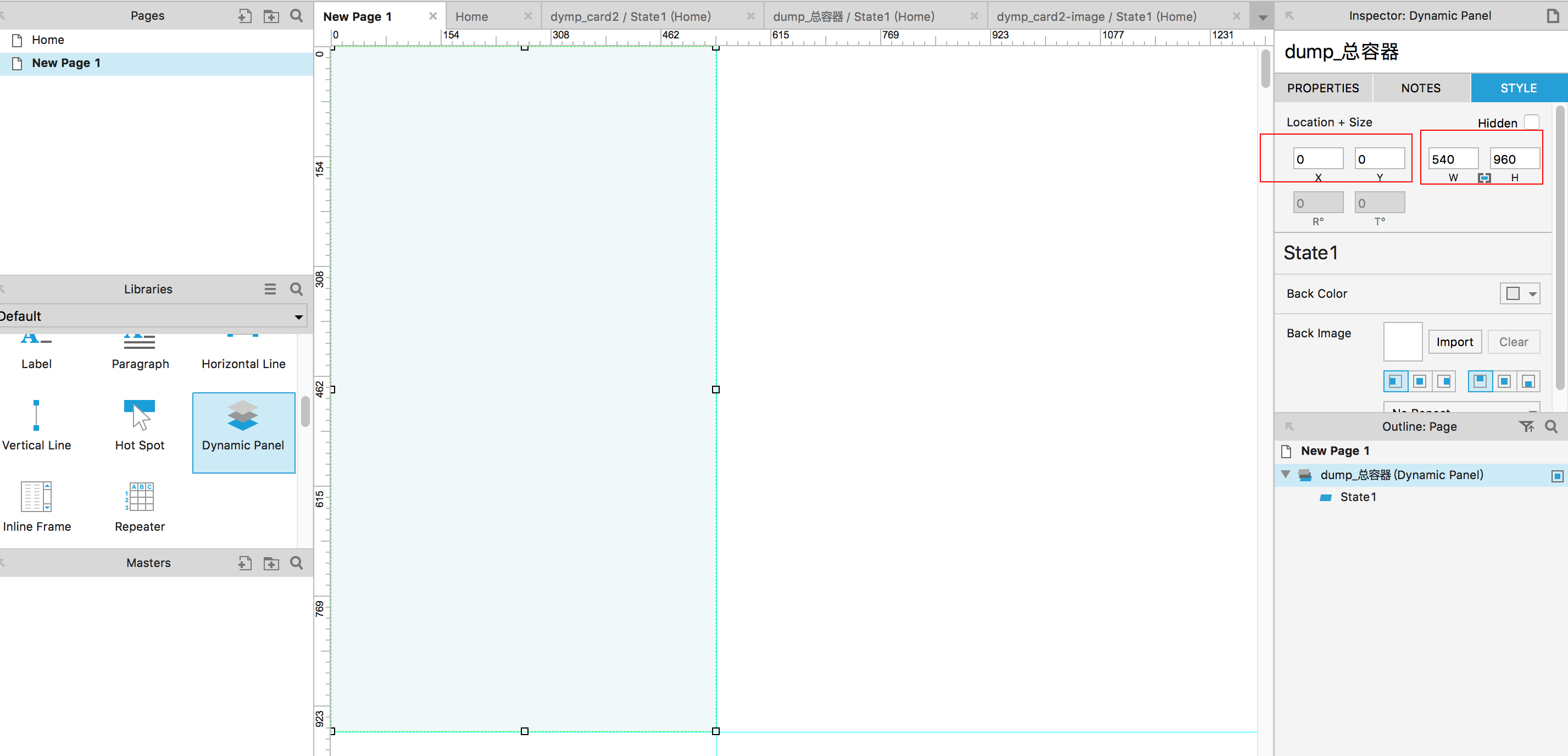Toggle the maintain aspect ratio lock
This screenshot has width=1568, height=756.
[1484, 178]
